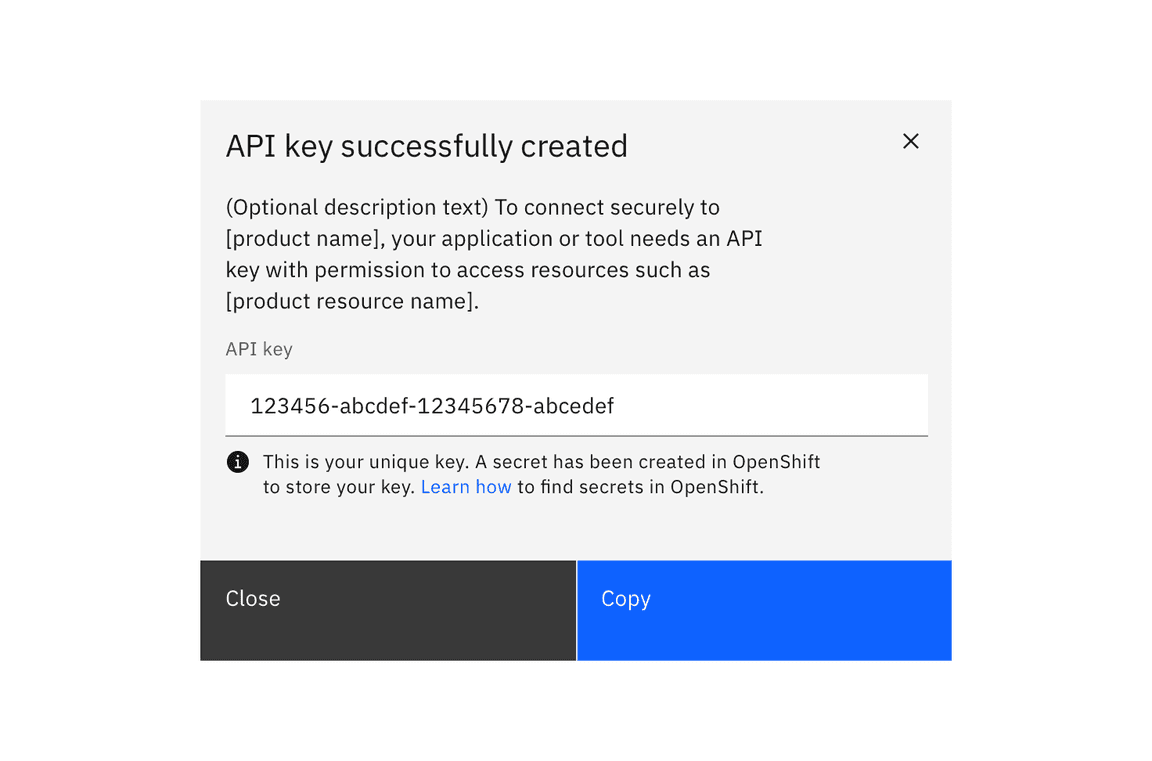Open the Learn how link

coord(466,487)
